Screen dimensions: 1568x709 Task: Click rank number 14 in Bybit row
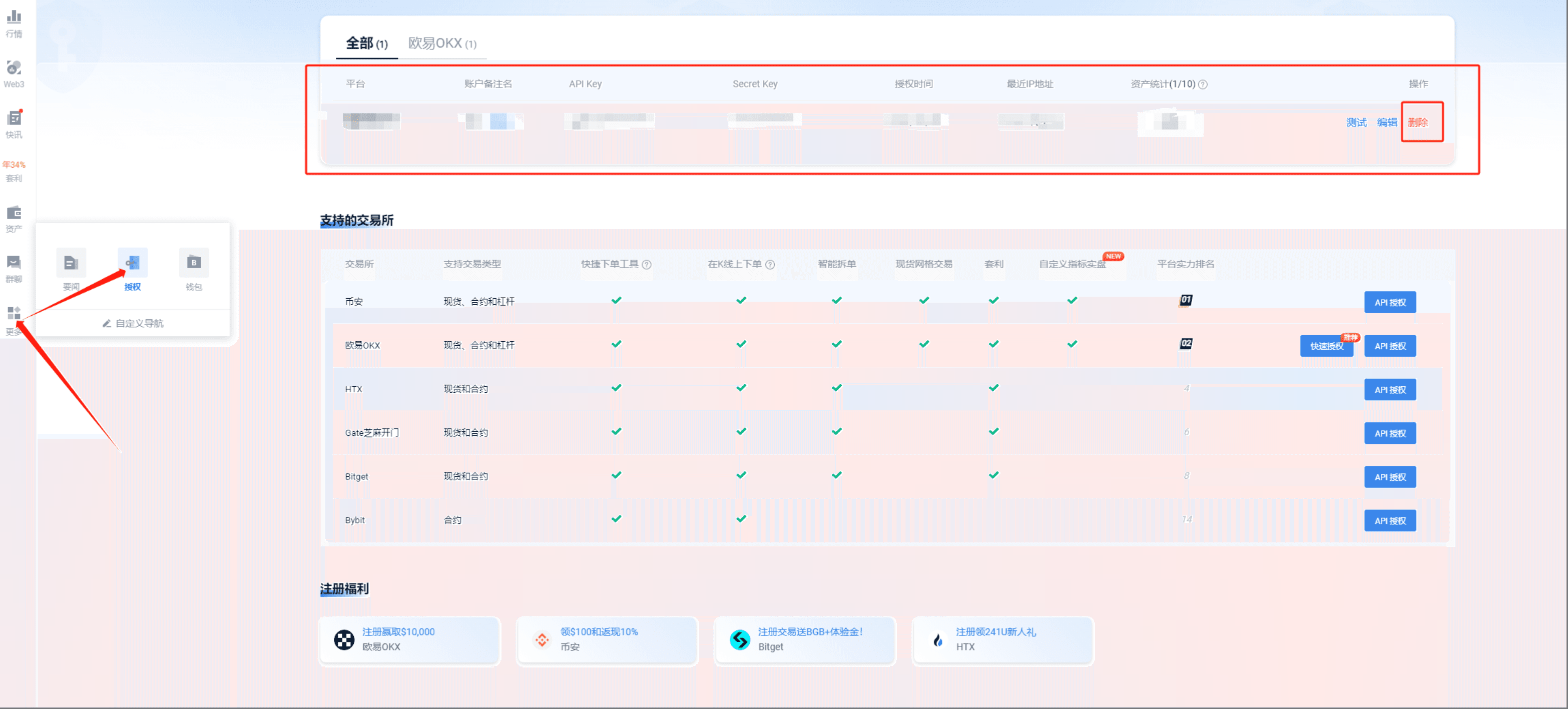1187,519
